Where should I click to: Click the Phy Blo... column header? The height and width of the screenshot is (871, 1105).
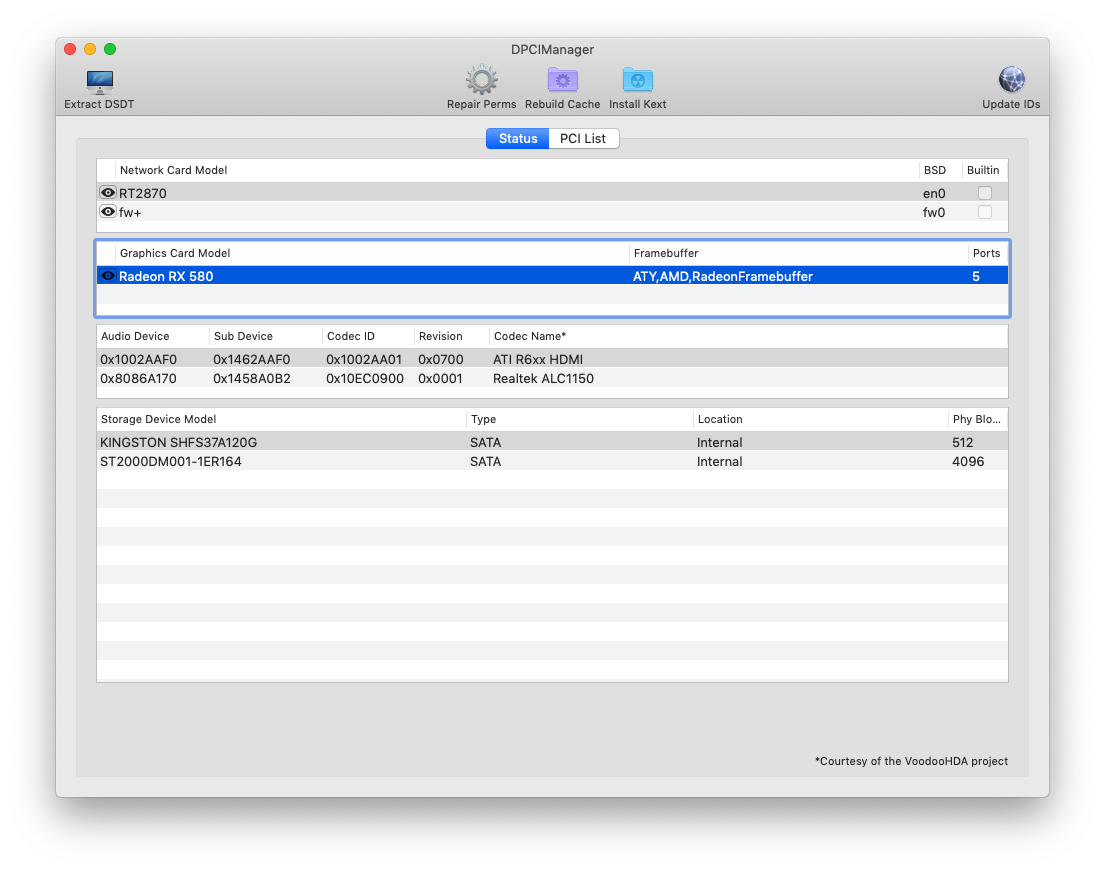point(978,419)
